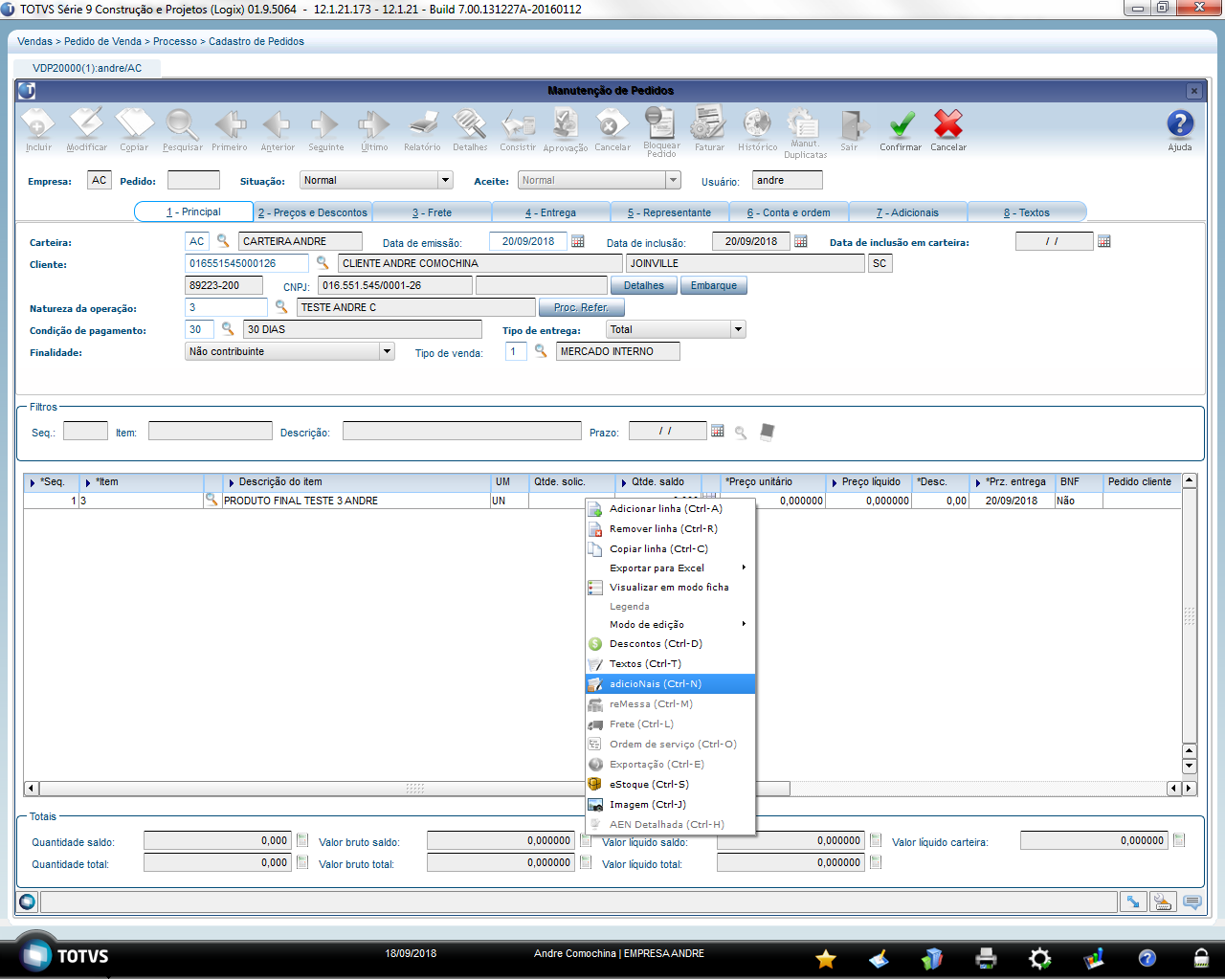
Task: Click the Vendas breadcrumb link
Action: tap(34, 41)
